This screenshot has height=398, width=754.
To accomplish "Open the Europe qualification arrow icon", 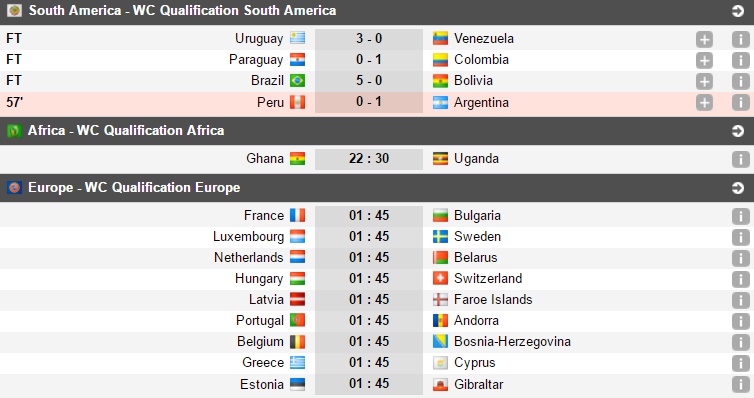I will pos(738,188).
